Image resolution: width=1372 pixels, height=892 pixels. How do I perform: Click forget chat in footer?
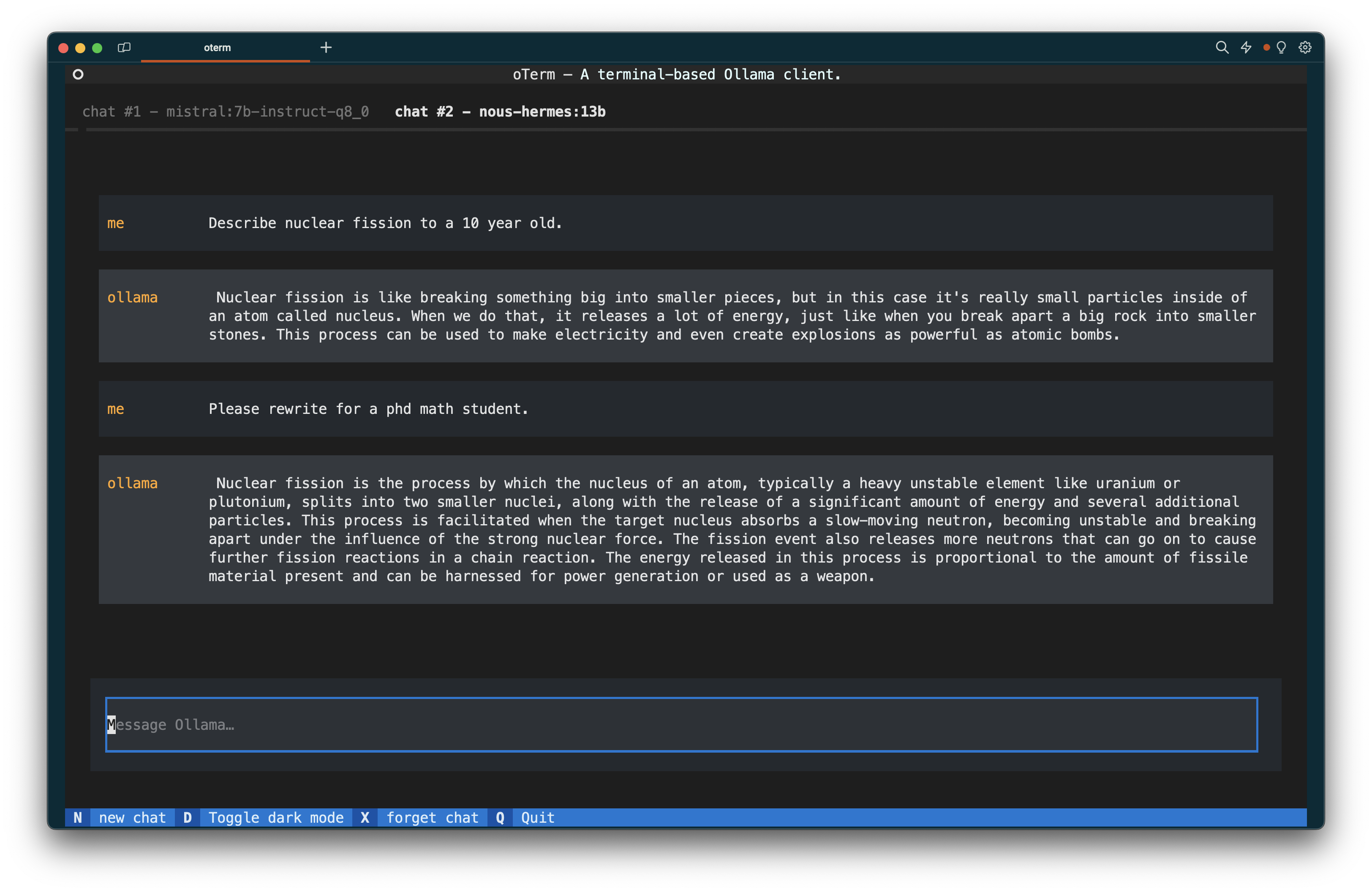pos(432,817)
